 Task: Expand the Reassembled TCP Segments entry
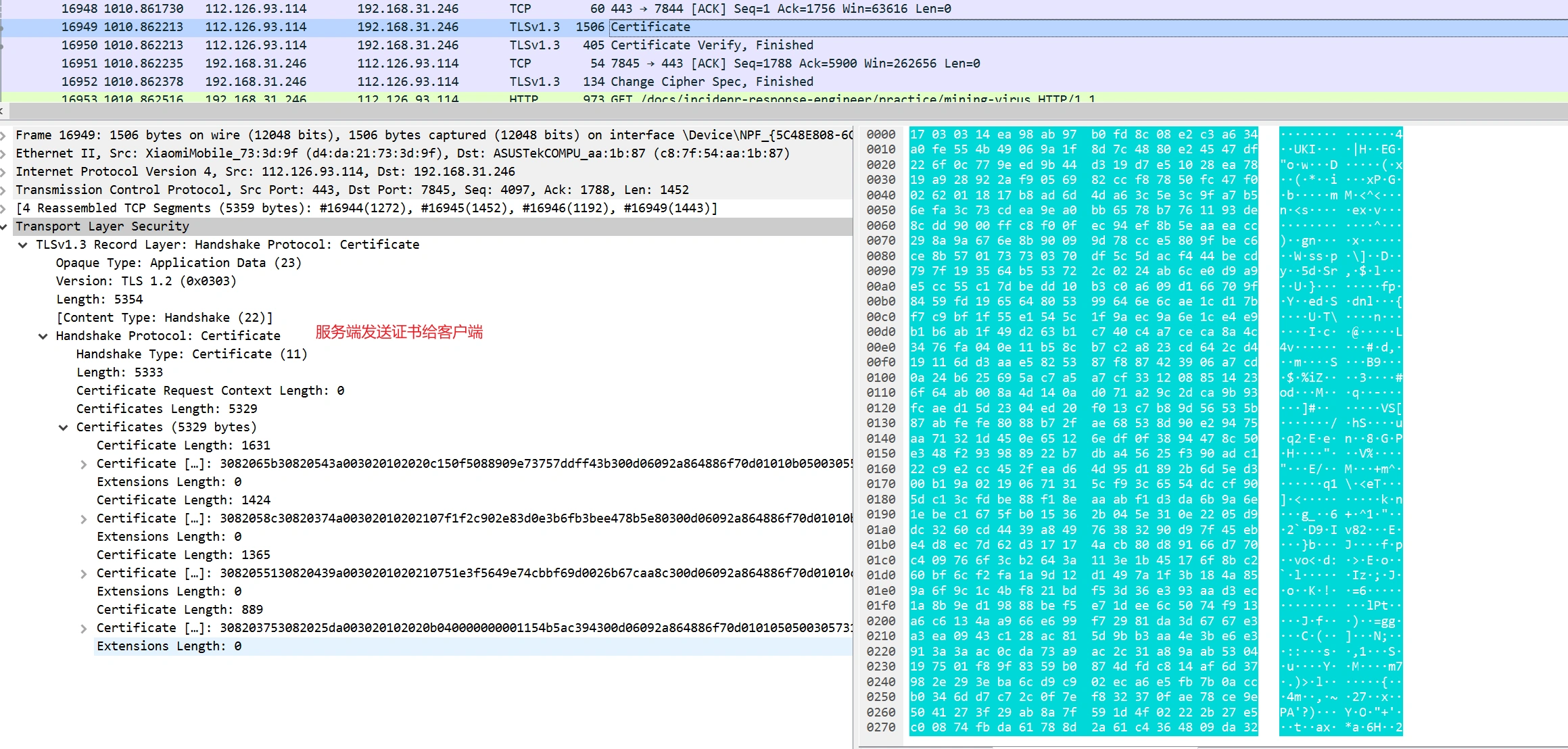pos(3,208)
